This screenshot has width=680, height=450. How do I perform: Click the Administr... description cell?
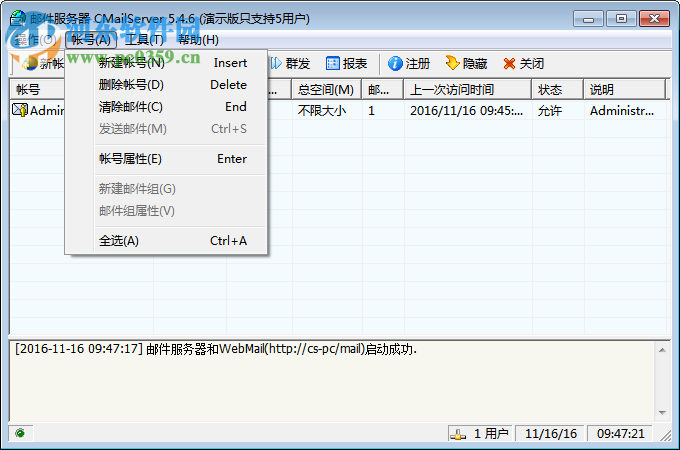click(622, 111)
